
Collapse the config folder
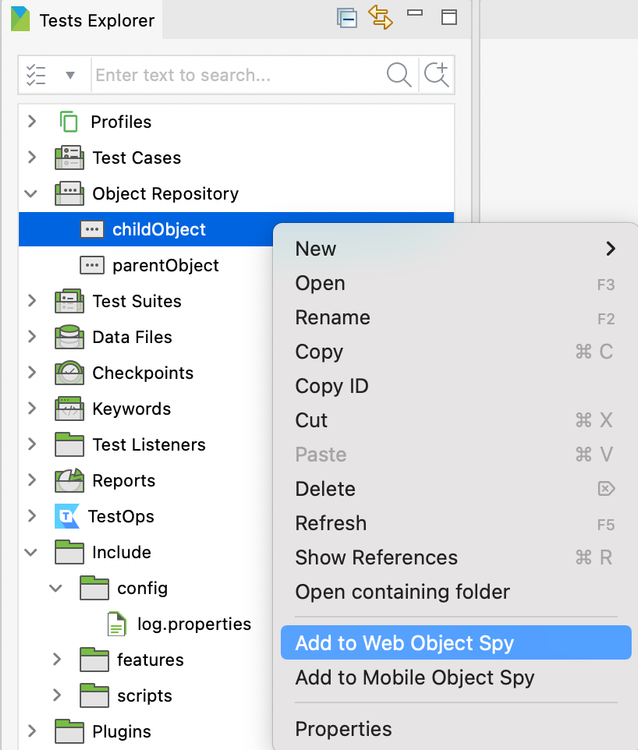point(57,588)
